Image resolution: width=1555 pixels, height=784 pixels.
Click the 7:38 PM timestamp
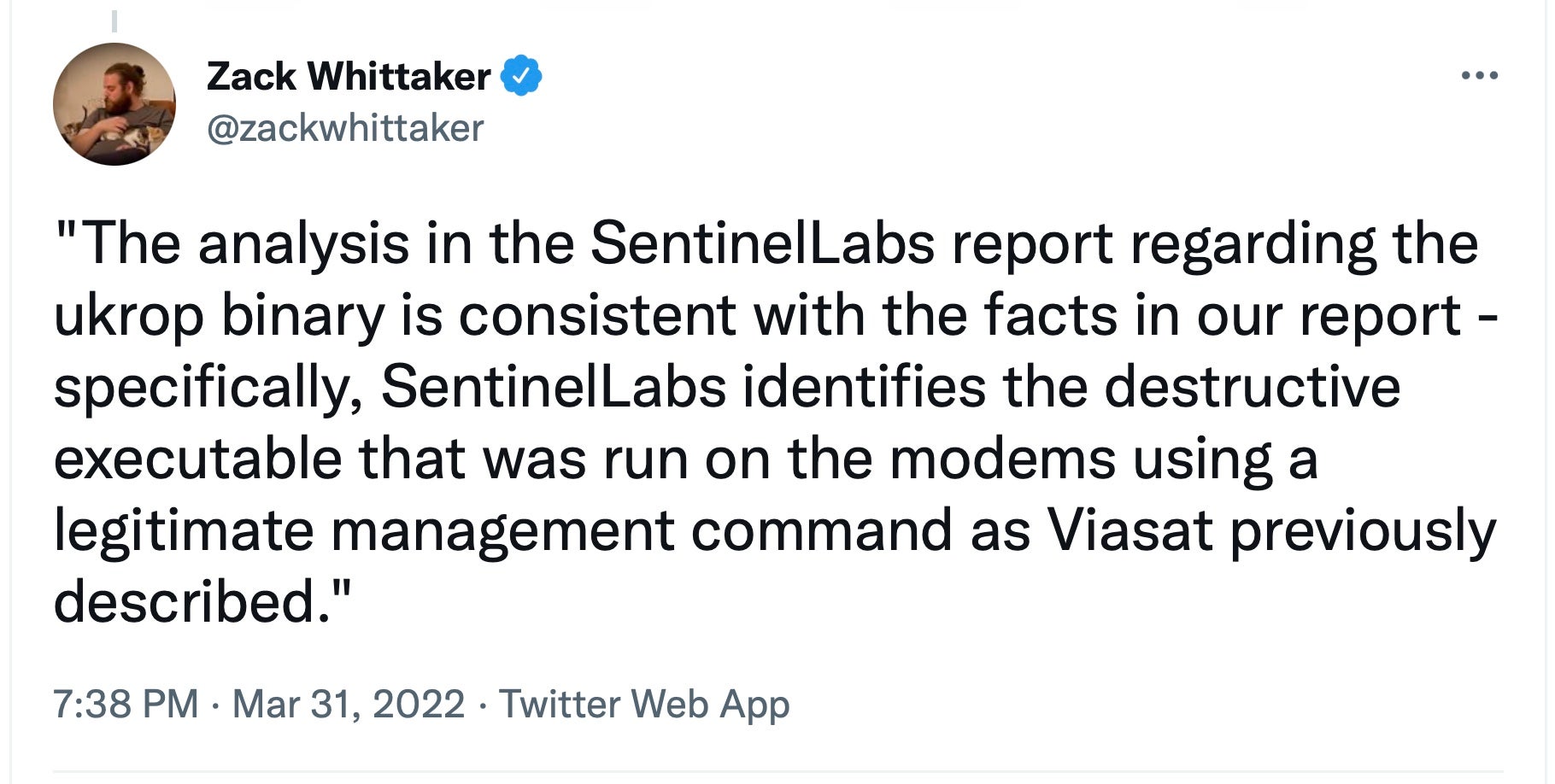click(126, 705)
